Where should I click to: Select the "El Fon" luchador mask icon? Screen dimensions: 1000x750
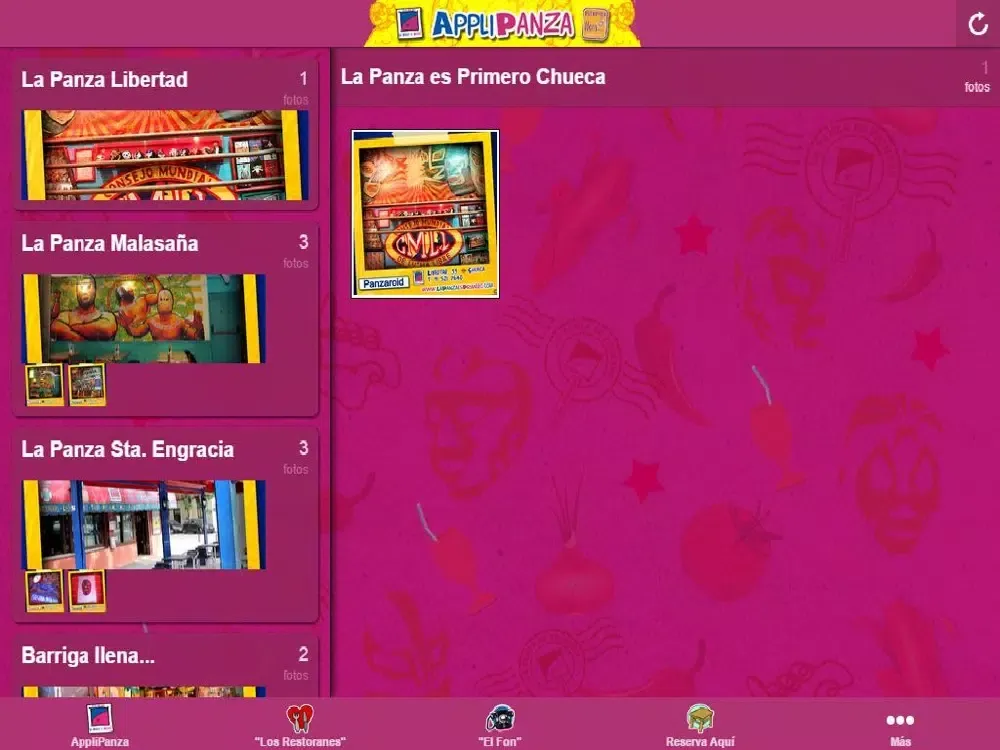[500, 719]
